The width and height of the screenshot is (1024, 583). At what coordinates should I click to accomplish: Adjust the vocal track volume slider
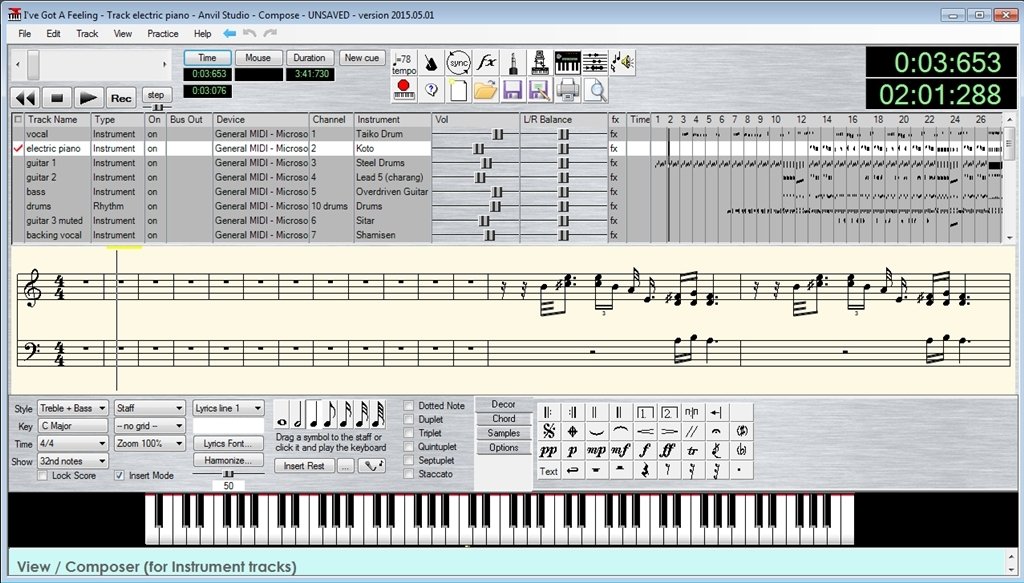pos(498,134)
